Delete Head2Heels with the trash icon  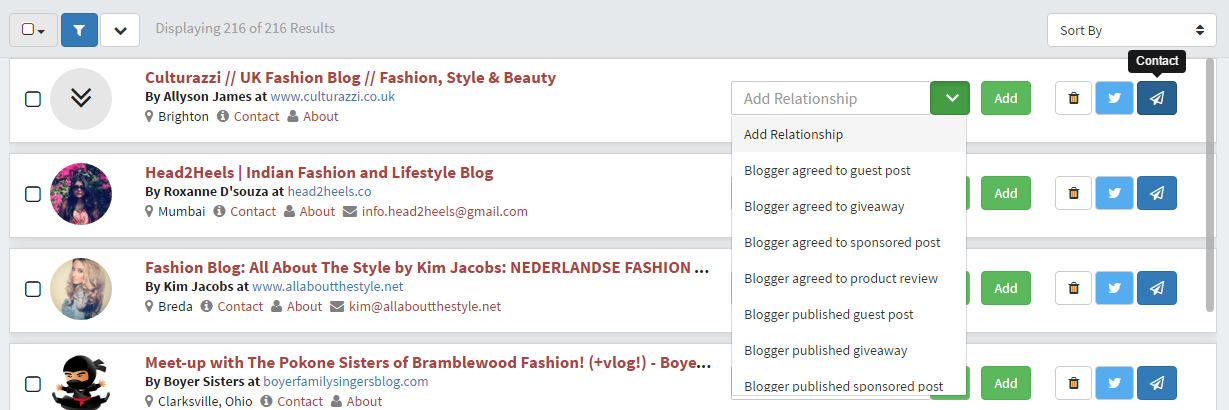tap(1074, 193)
